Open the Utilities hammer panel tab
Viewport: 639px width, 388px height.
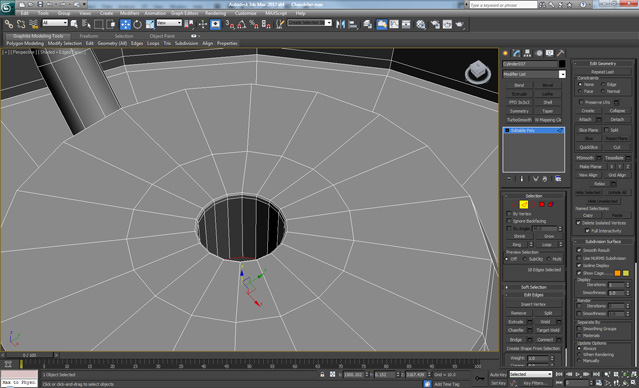(561, 53)
